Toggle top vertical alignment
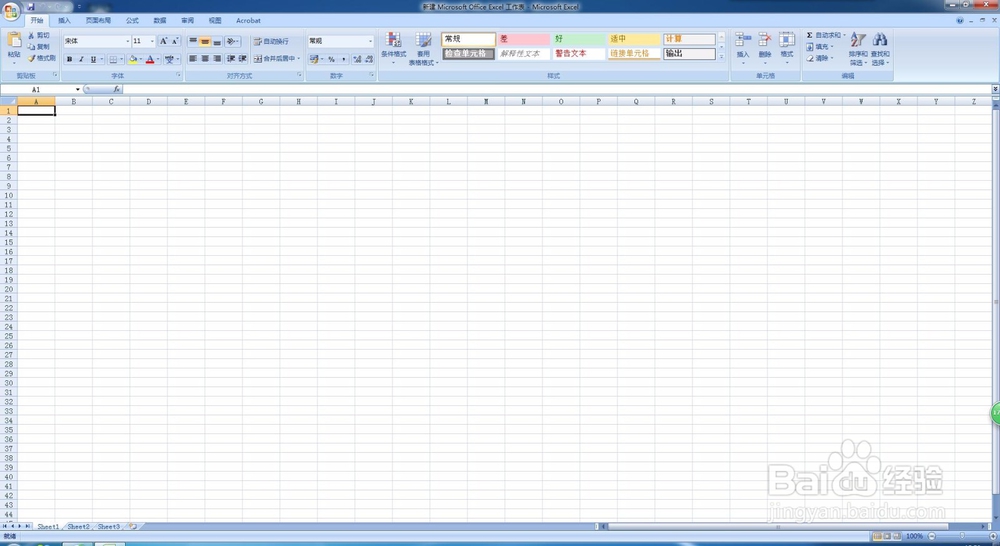The height and width of the screenshot is (546, 1000). pyautogui.click(x=193, y=41)
